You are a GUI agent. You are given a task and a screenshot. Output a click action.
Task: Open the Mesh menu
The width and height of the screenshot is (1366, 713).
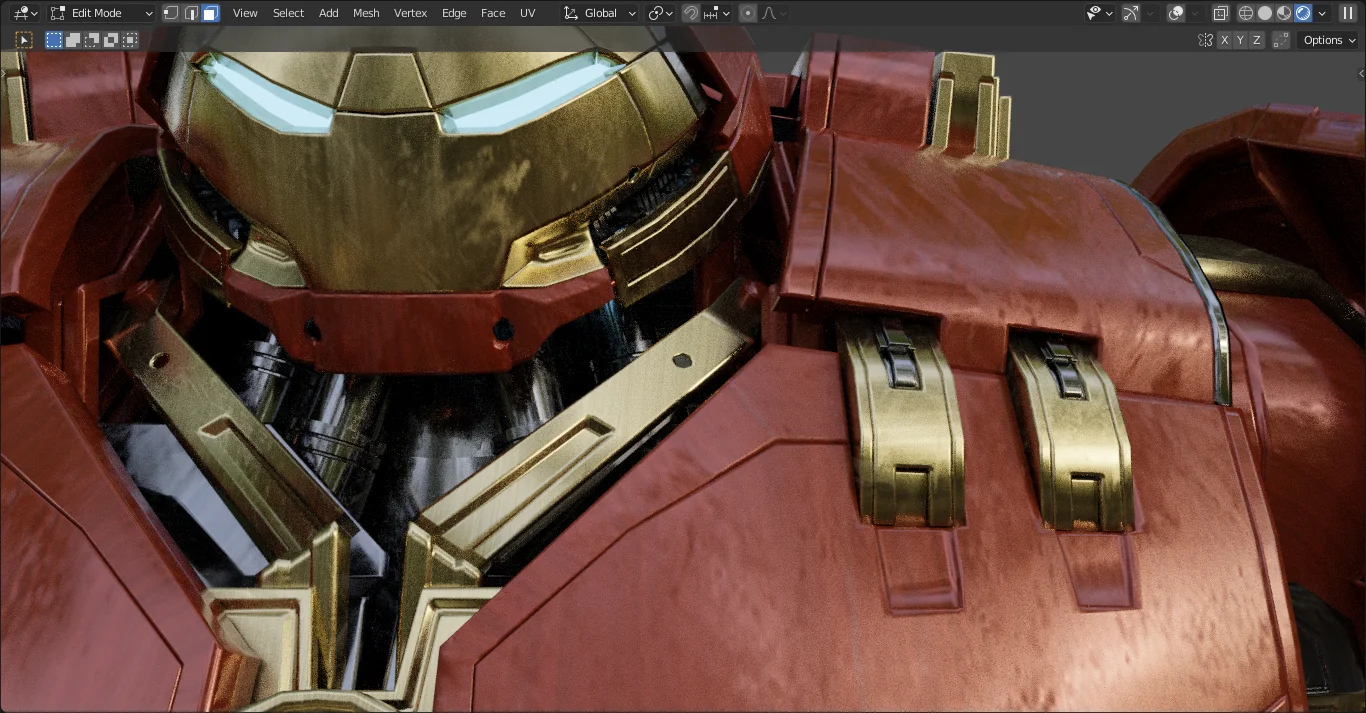tap(366, 13)
